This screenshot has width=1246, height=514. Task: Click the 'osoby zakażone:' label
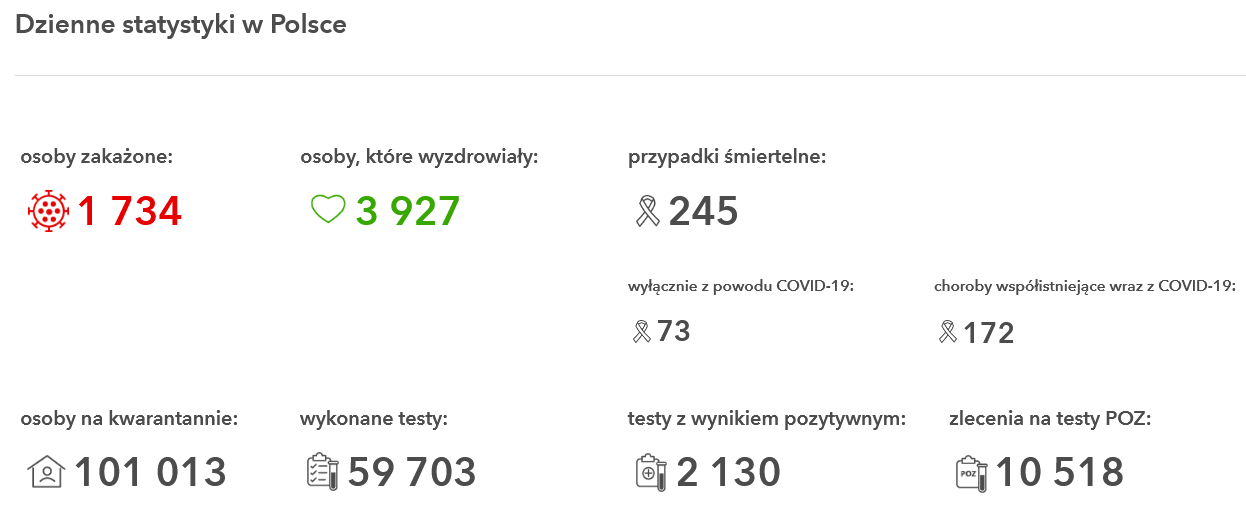(x=97, y=157)
